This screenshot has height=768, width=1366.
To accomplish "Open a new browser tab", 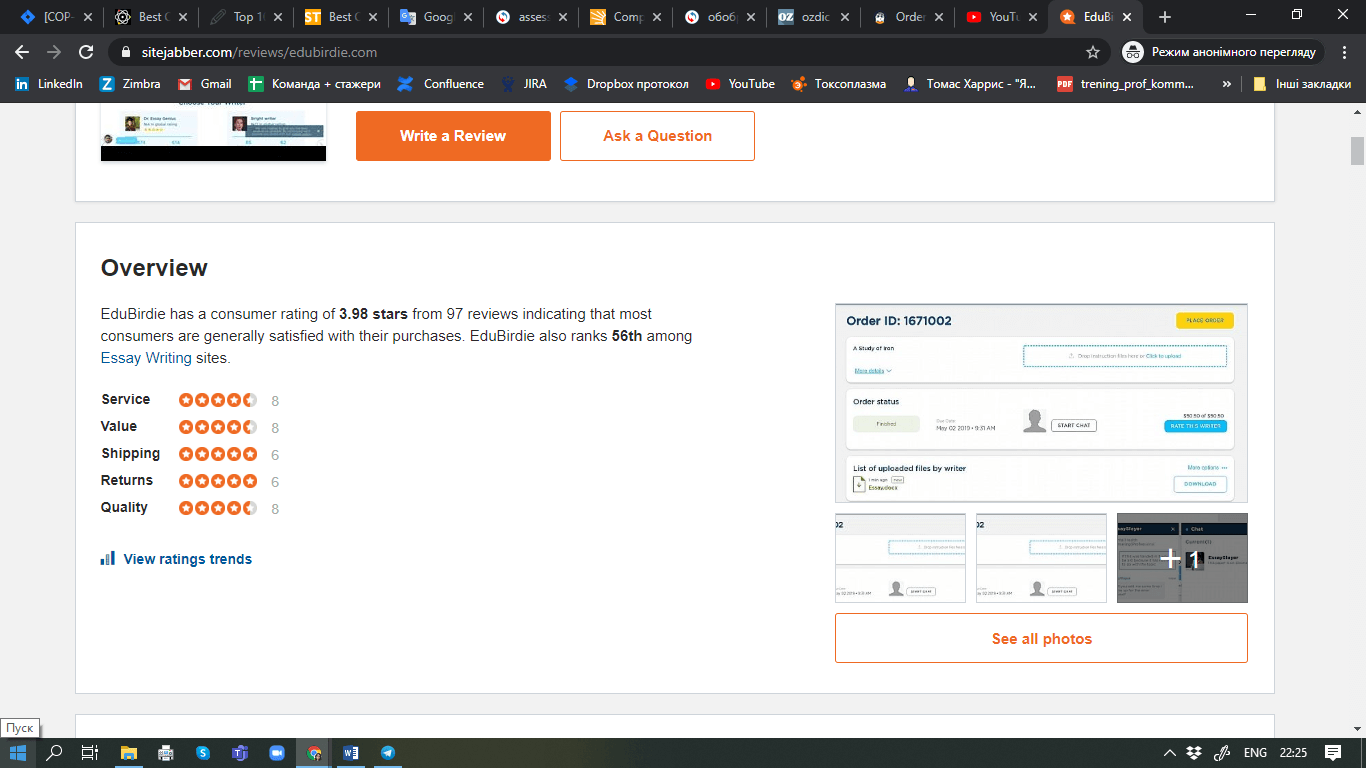I will pos(1164,17).
